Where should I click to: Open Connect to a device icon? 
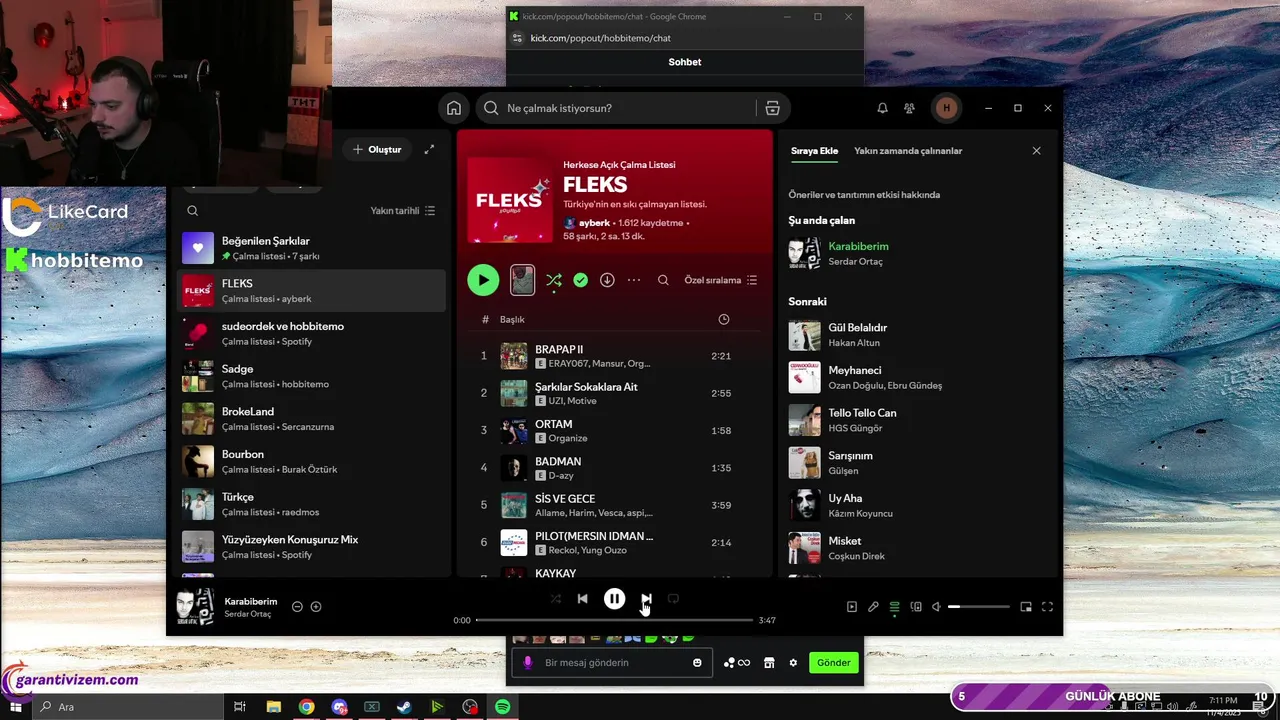(916, 607)
